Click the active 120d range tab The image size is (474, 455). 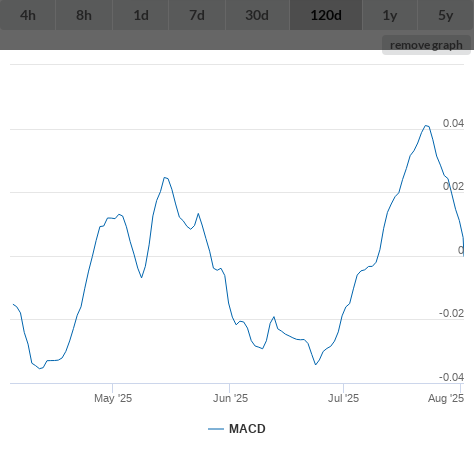coord(326,15)
